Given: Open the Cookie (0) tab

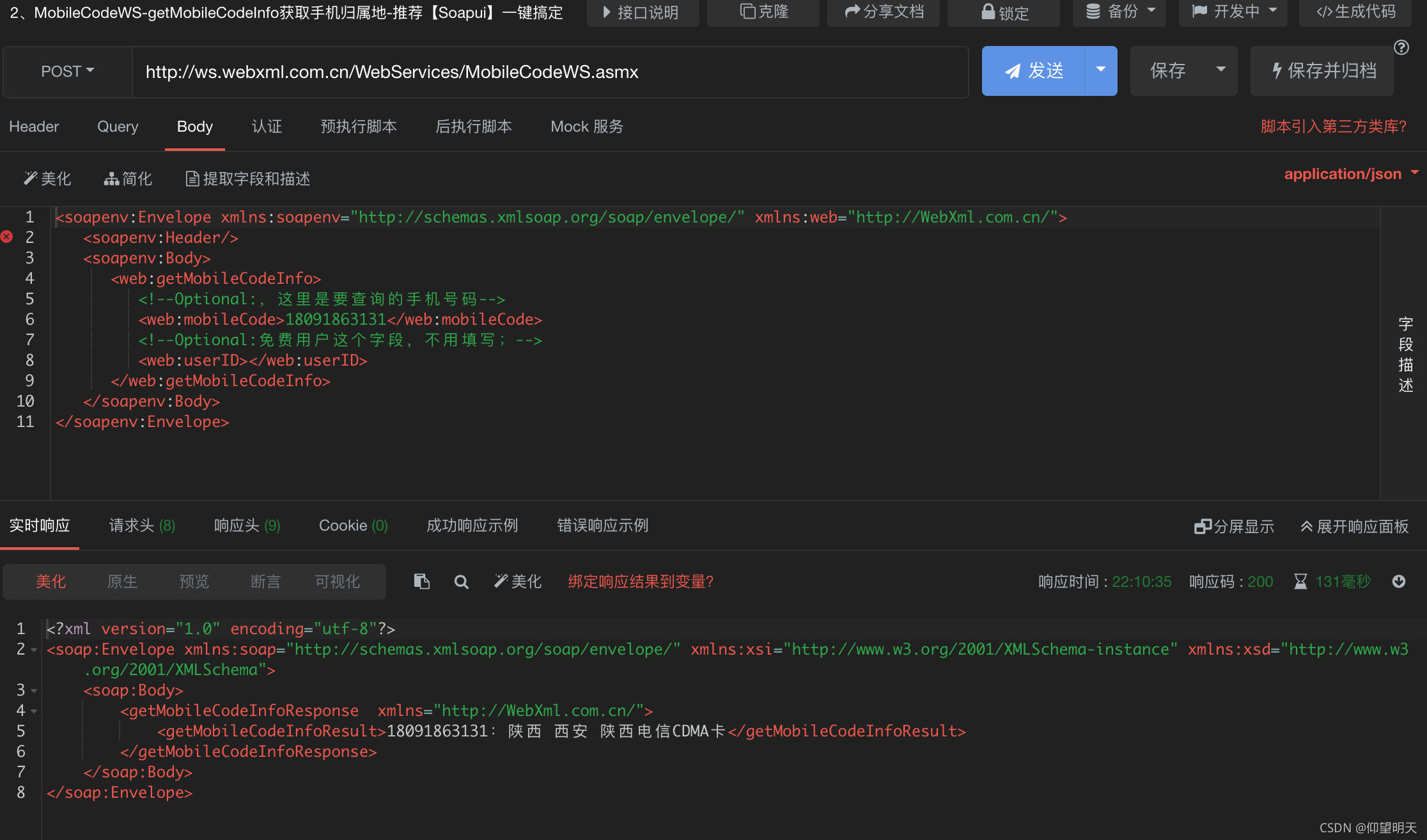Looking at the screenshot, I should click(353, 525).
